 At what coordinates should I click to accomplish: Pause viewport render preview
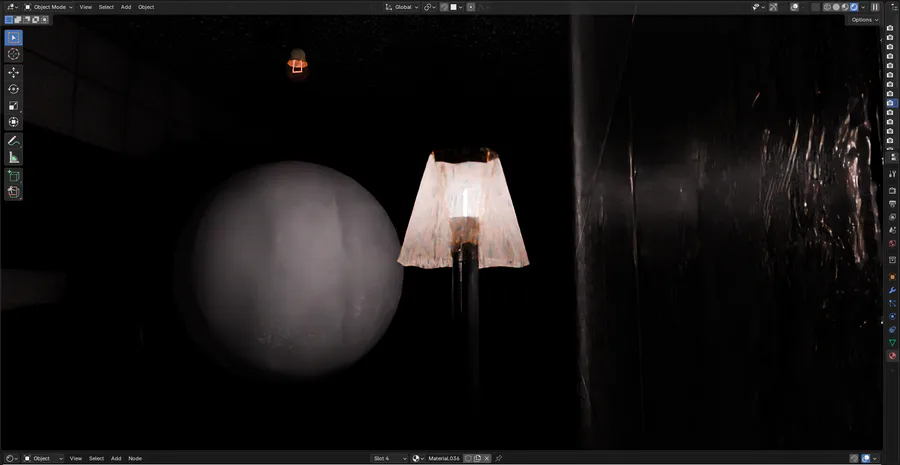click(875, 7)
